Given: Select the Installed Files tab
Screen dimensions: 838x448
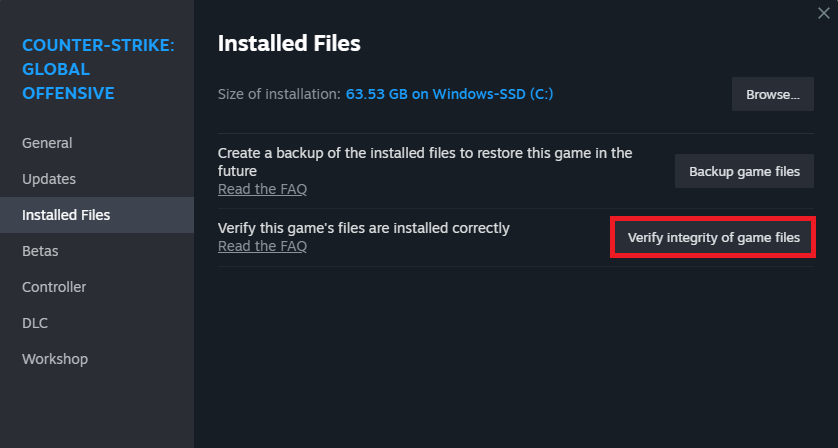Looking at the screenshot, I should point(66,215).
